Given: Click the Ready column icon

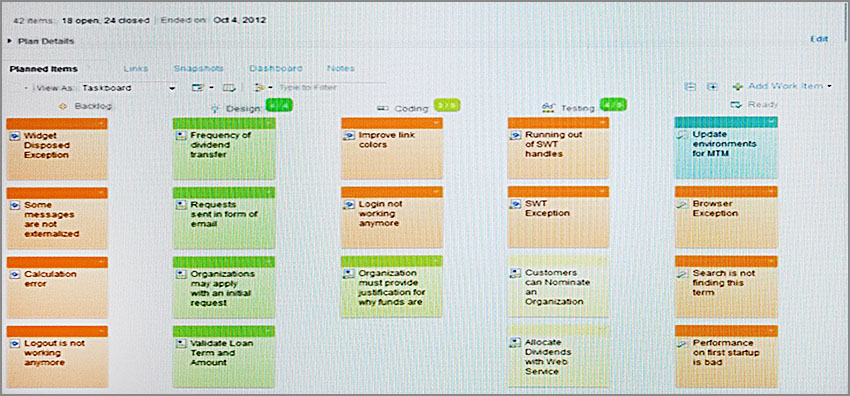Looking at the screenshot, I should pos(736,105).
